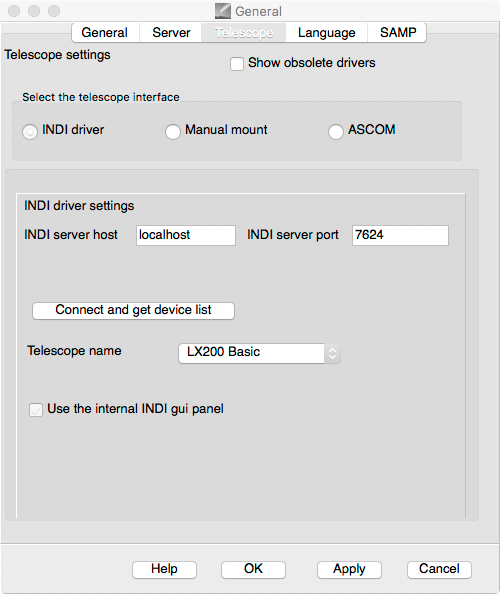Select the ASCOM radio button
The height and width of the screenshot is (594, 500).
336,131
